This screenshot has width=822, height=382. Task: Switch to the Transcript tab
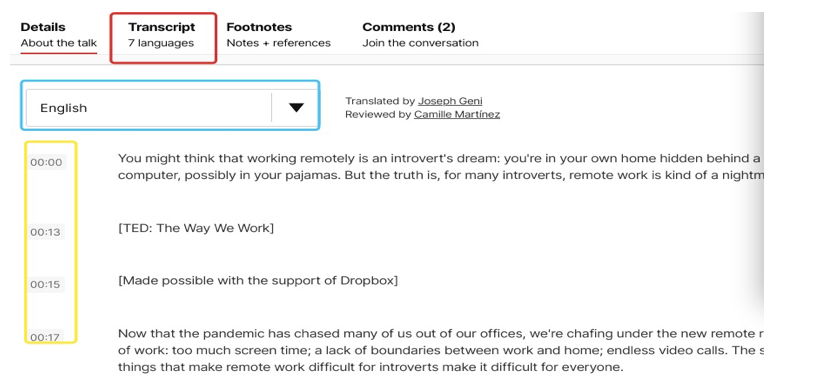click(161, 35)
